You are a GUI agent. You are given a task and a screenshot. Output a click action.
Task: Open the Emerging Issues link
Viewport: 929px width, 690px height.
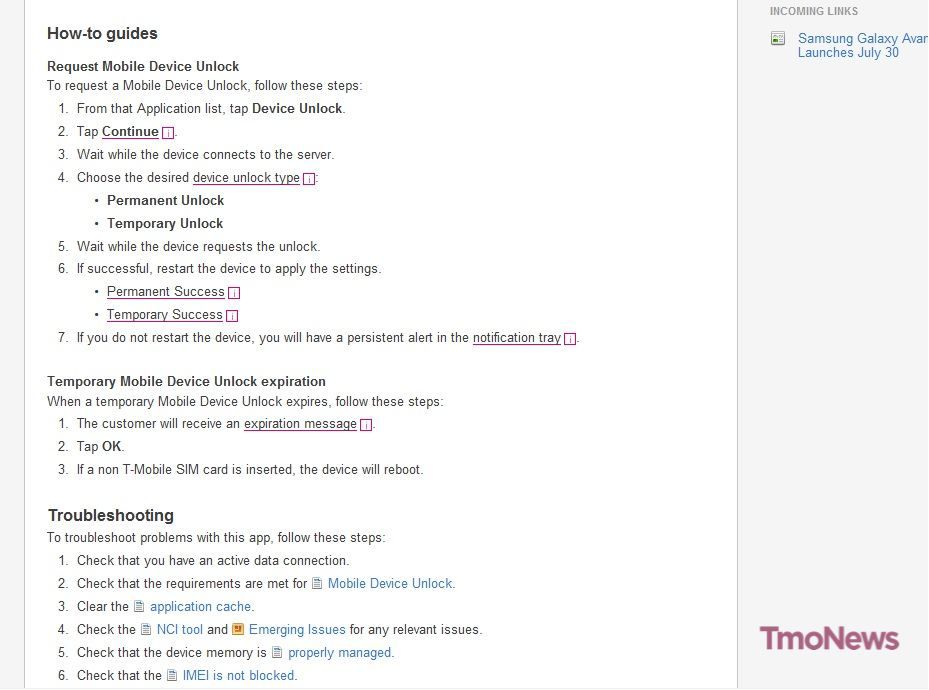(x=297, y=629)
